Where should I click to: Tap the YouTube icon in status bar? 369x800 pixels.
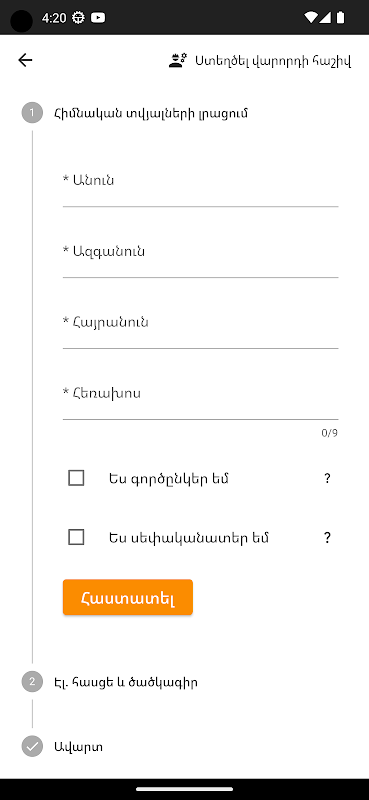click(x=98, y=18)
